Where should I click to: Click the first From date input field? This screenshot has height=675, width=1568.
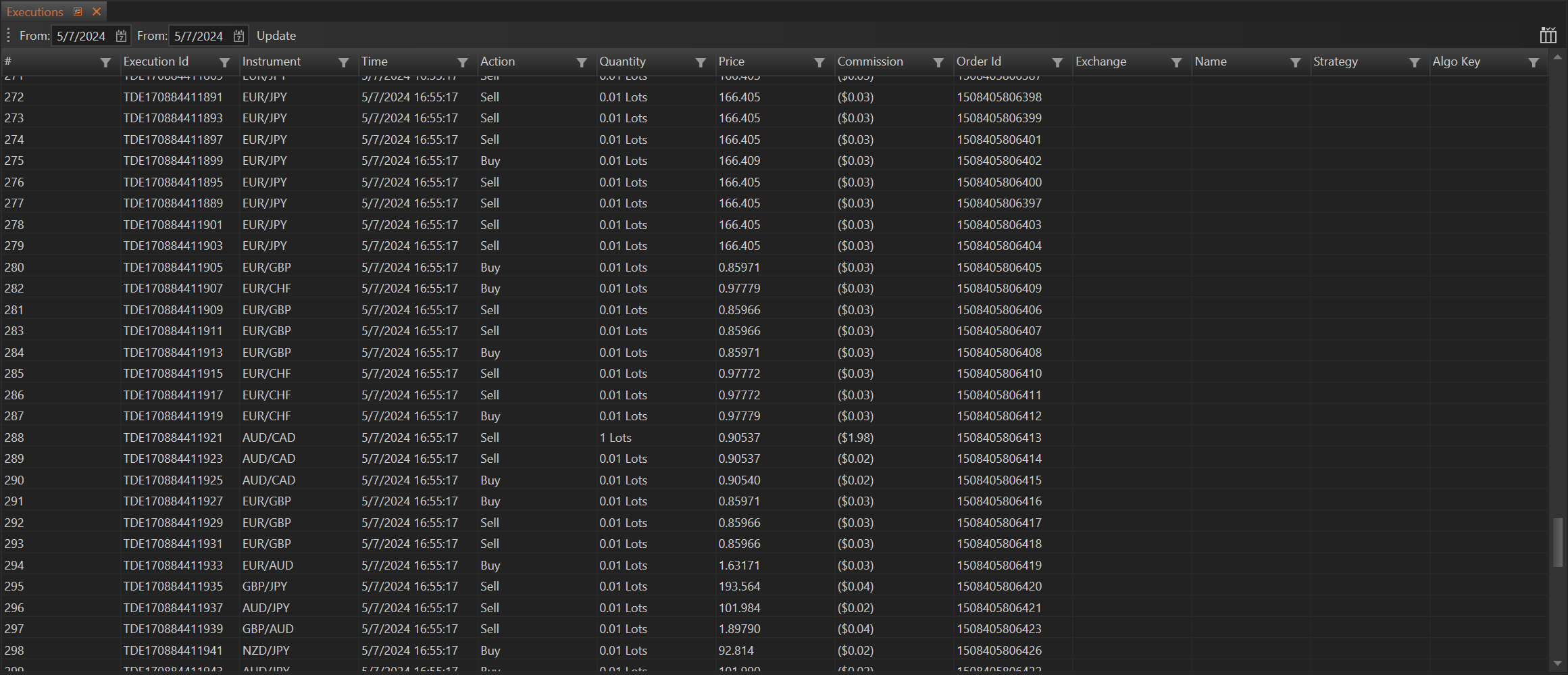[x=82, y=36]
